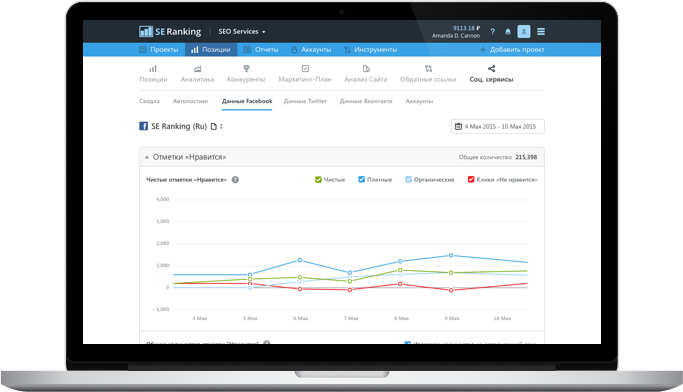The width and height of the screenshot is (683, 392).
Task: Uncheck the green Чистые checkbox
Action: [x=318, y=179]
